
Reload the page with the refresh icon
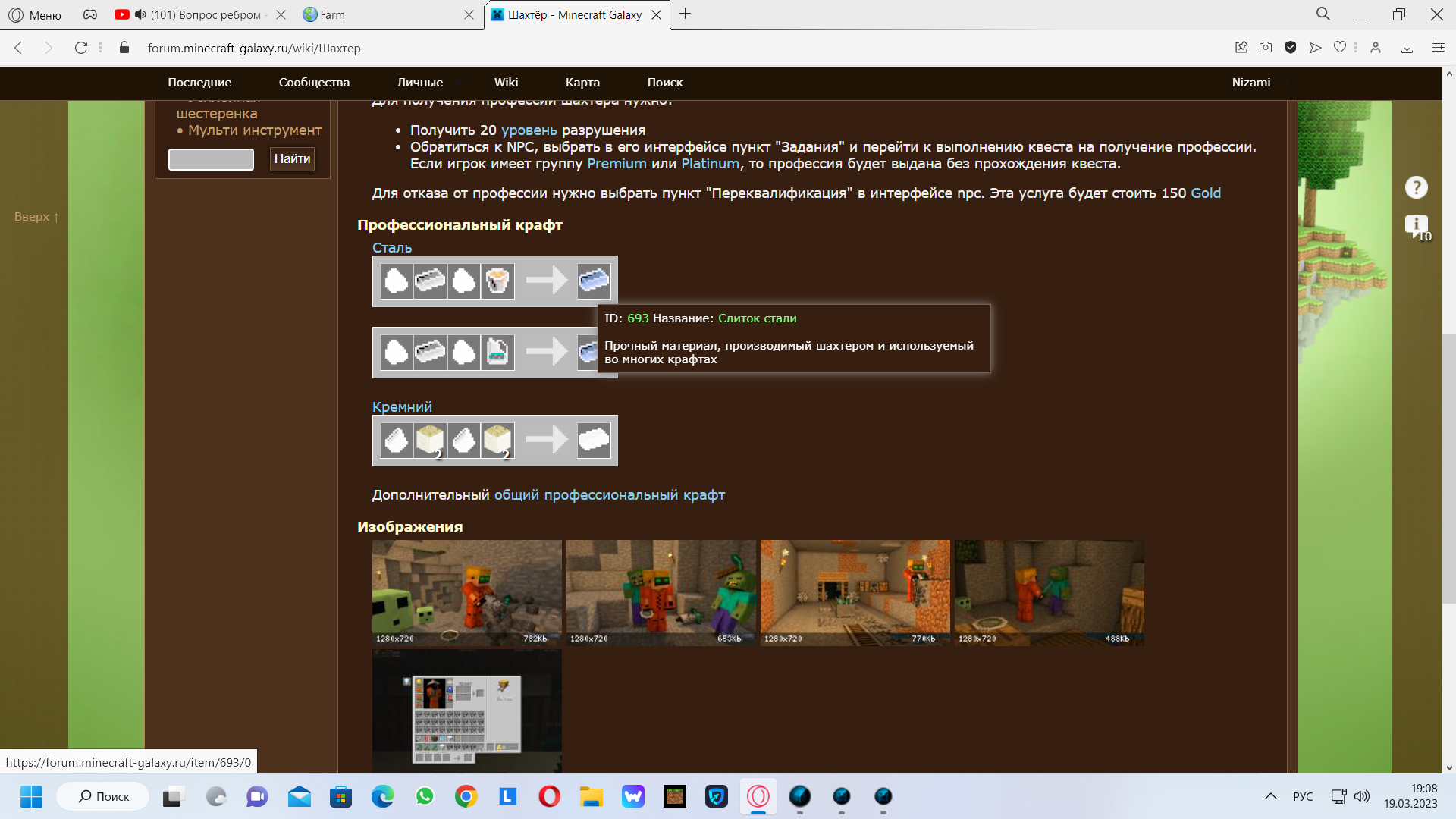[80, 48]
